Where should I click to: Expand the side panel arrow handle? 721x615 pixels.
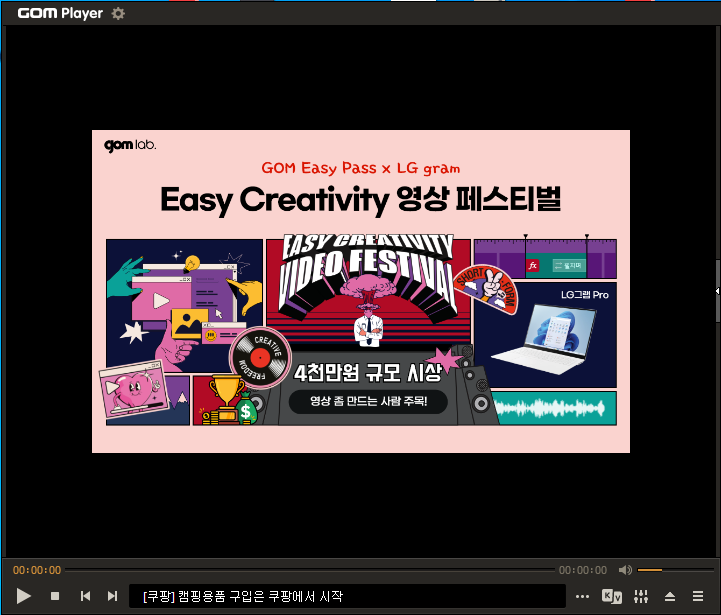[x=717, y=291]
